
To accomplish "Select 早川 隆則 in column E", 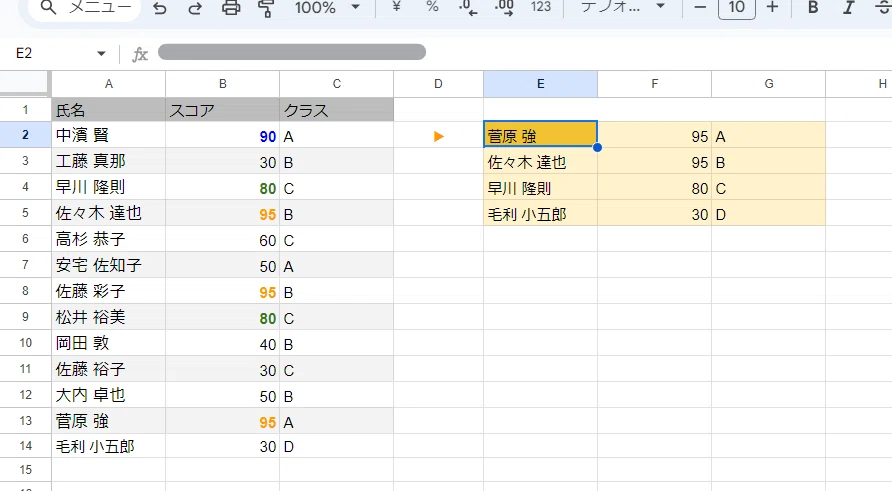I will 540,187.
